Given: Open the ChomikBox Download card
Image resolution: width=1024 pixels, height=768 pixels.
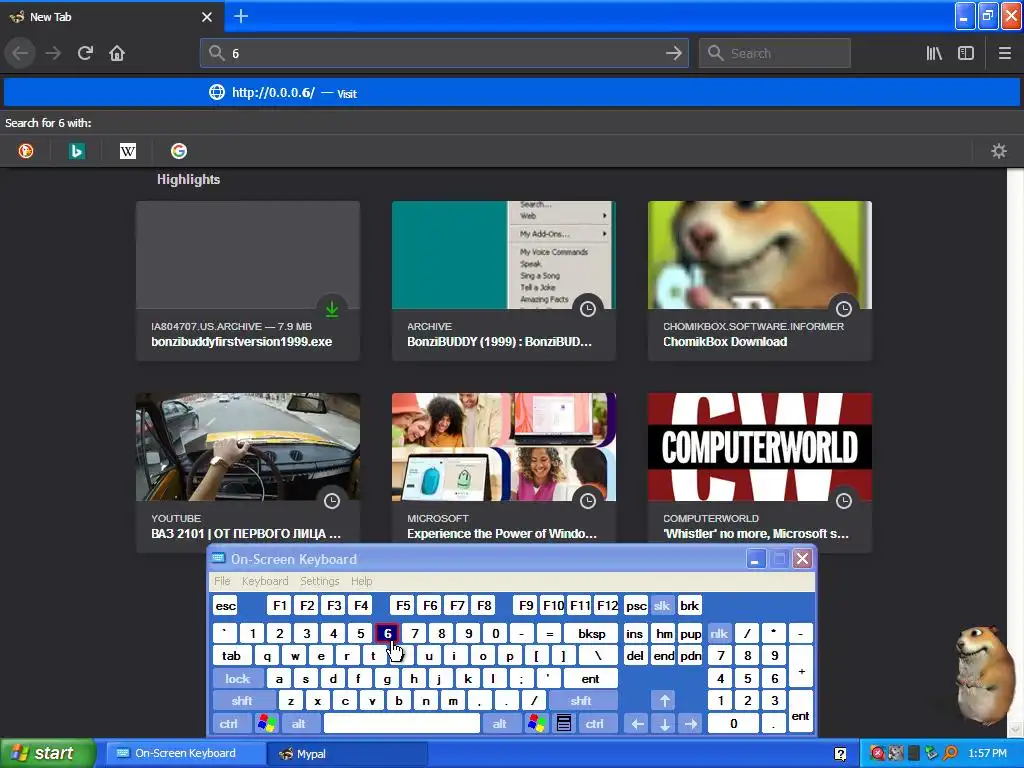Looking at the screenshot, I should [760, 280].
